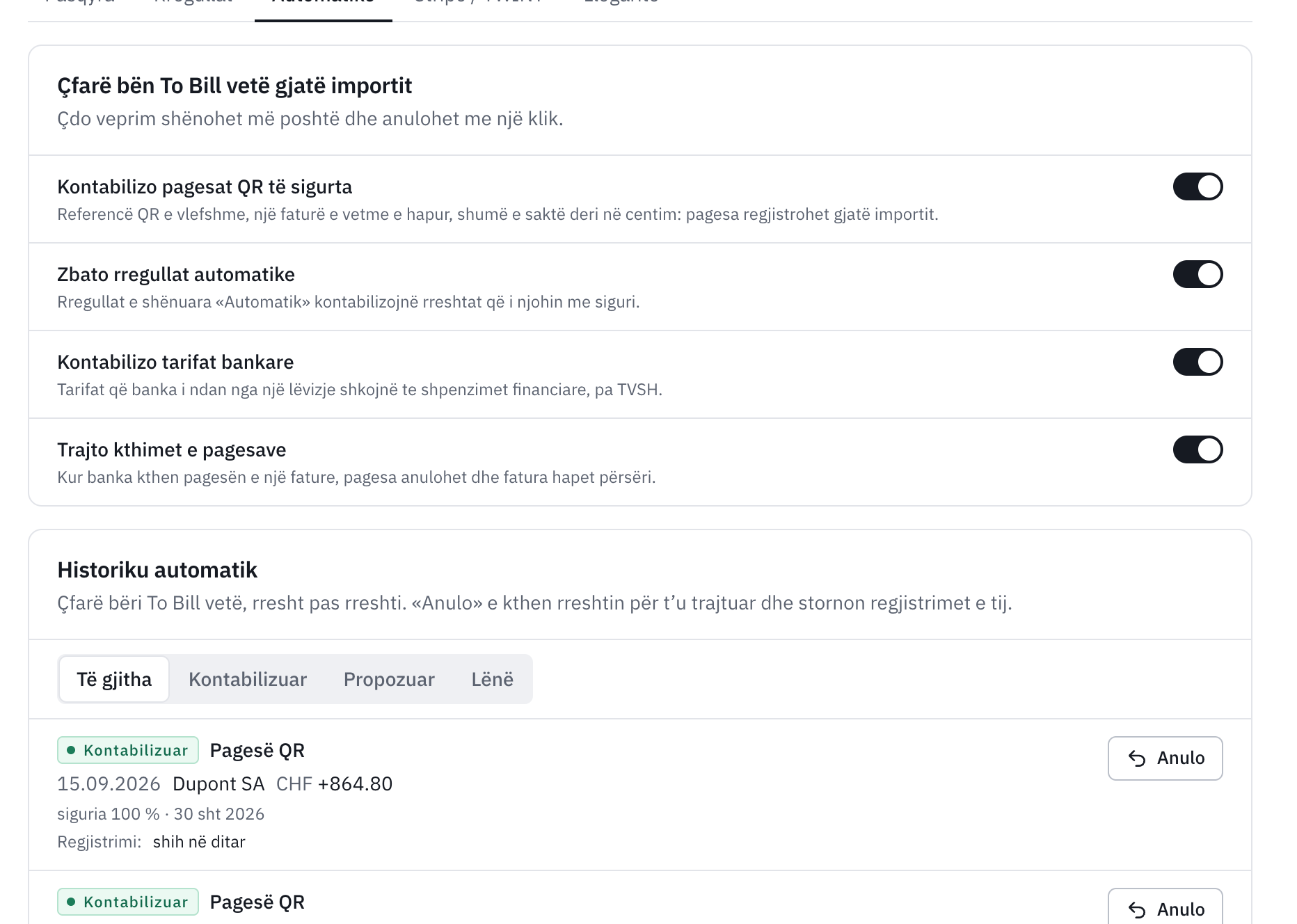Image resolution: width=1297 pixels, height=924 pixels.
Task: Click the green dot in second Kontabilizuar badge
Action: tap(70, 902)
